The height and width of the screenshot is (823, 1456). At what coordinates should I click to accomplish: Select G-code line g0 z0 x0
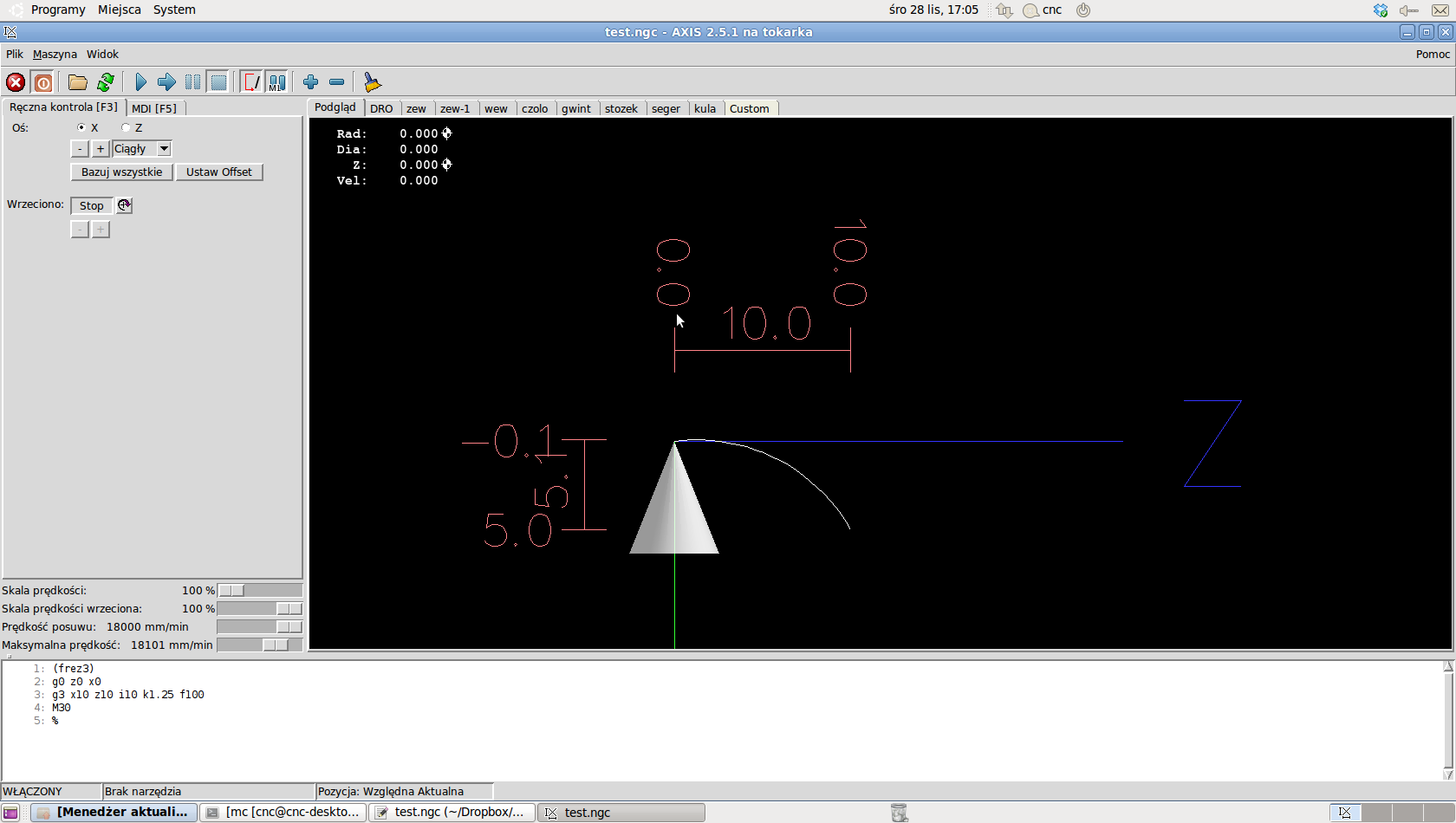(76, 682)
